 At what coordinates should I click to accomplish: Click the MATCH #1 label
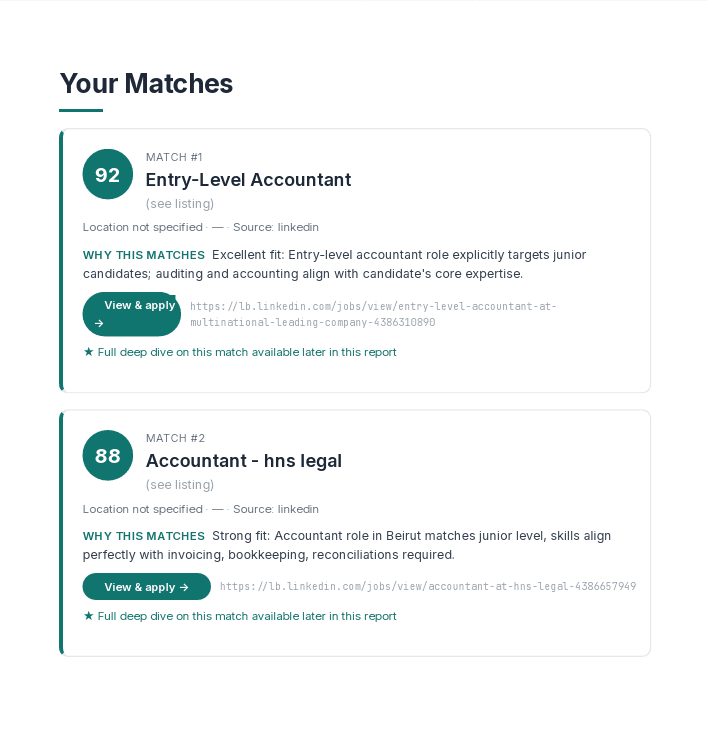(x=174, y=157)
